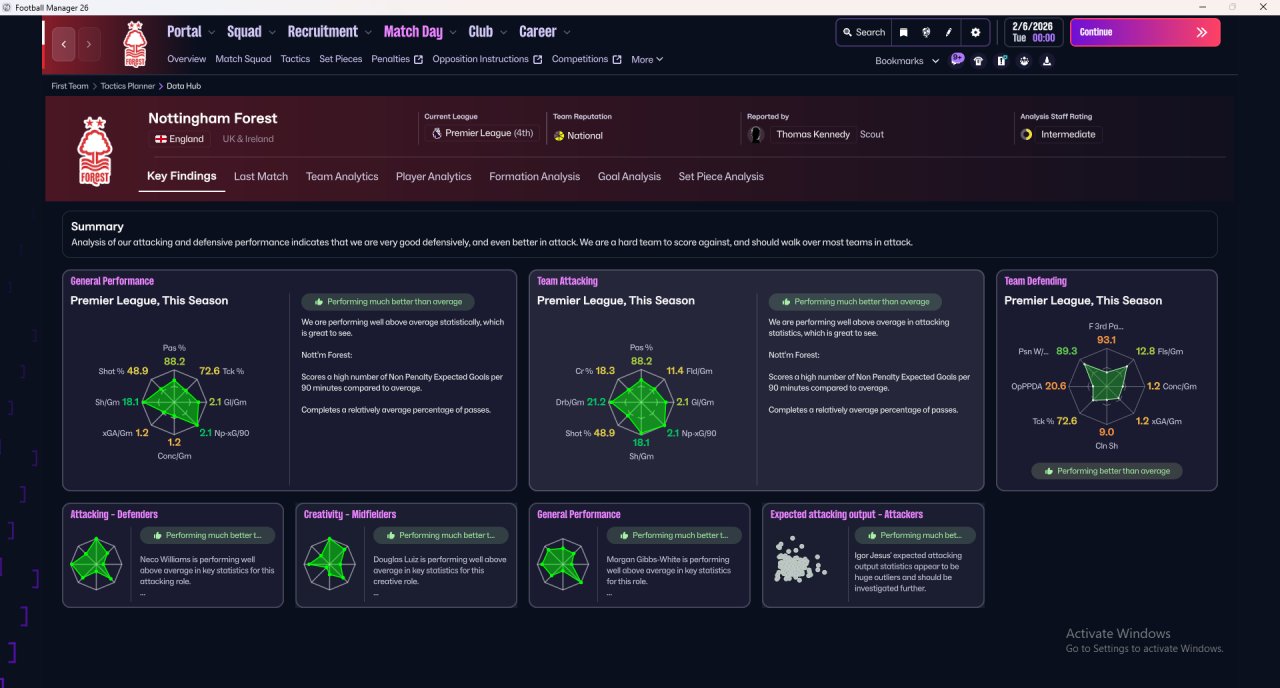Expand the Club menu

(487, 32)
